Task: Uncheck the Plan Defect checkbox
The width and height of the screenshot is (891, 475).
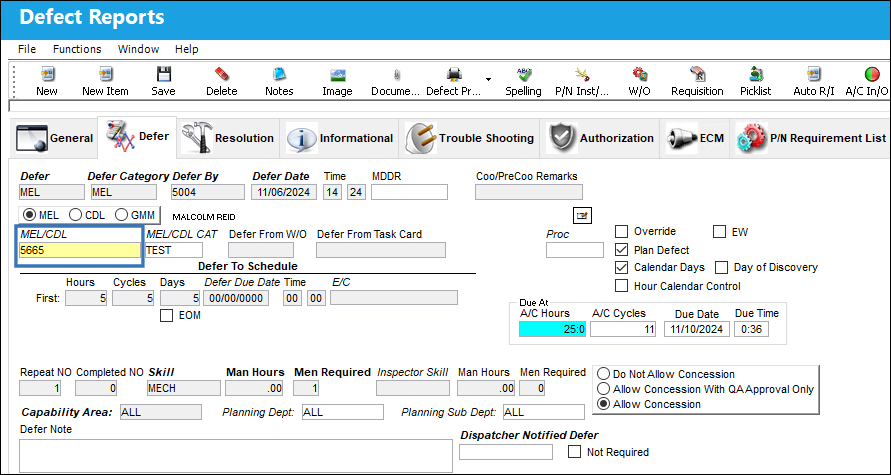Action: 622,249
